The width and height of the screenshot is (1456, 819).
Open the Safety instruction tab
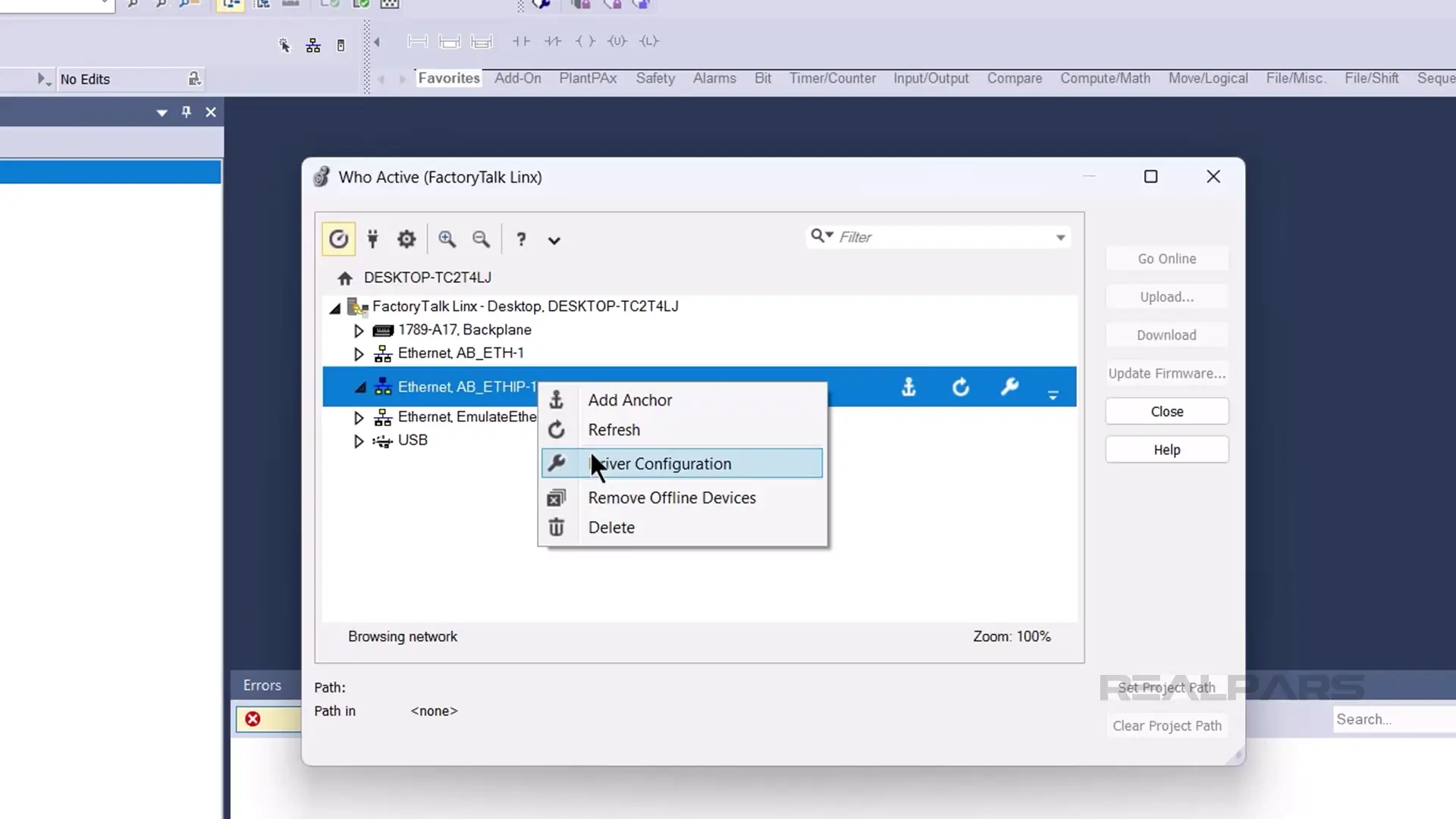click(655, 78)
